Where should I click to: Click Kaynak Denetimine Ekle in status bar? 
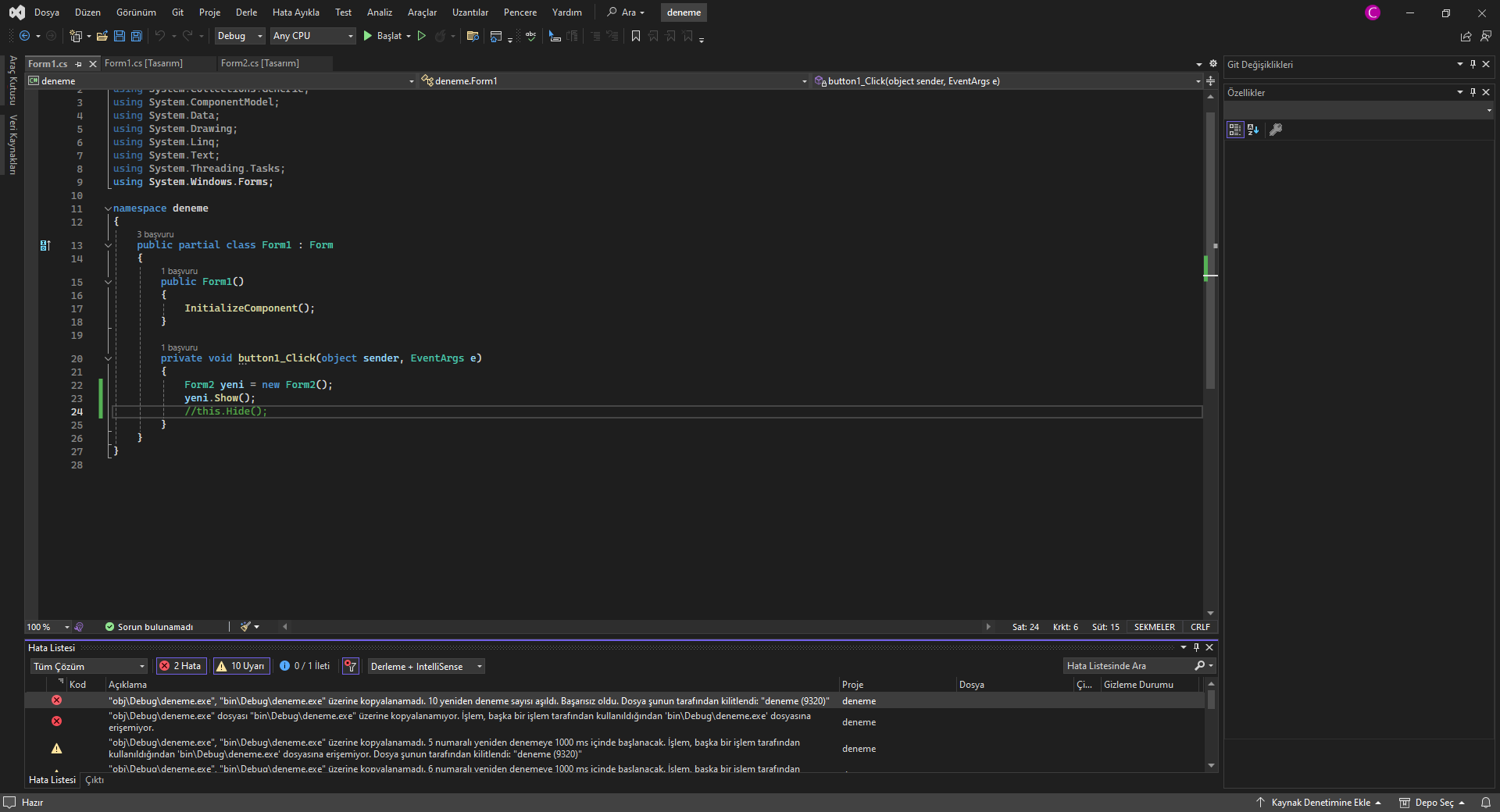click(1320, 803)
